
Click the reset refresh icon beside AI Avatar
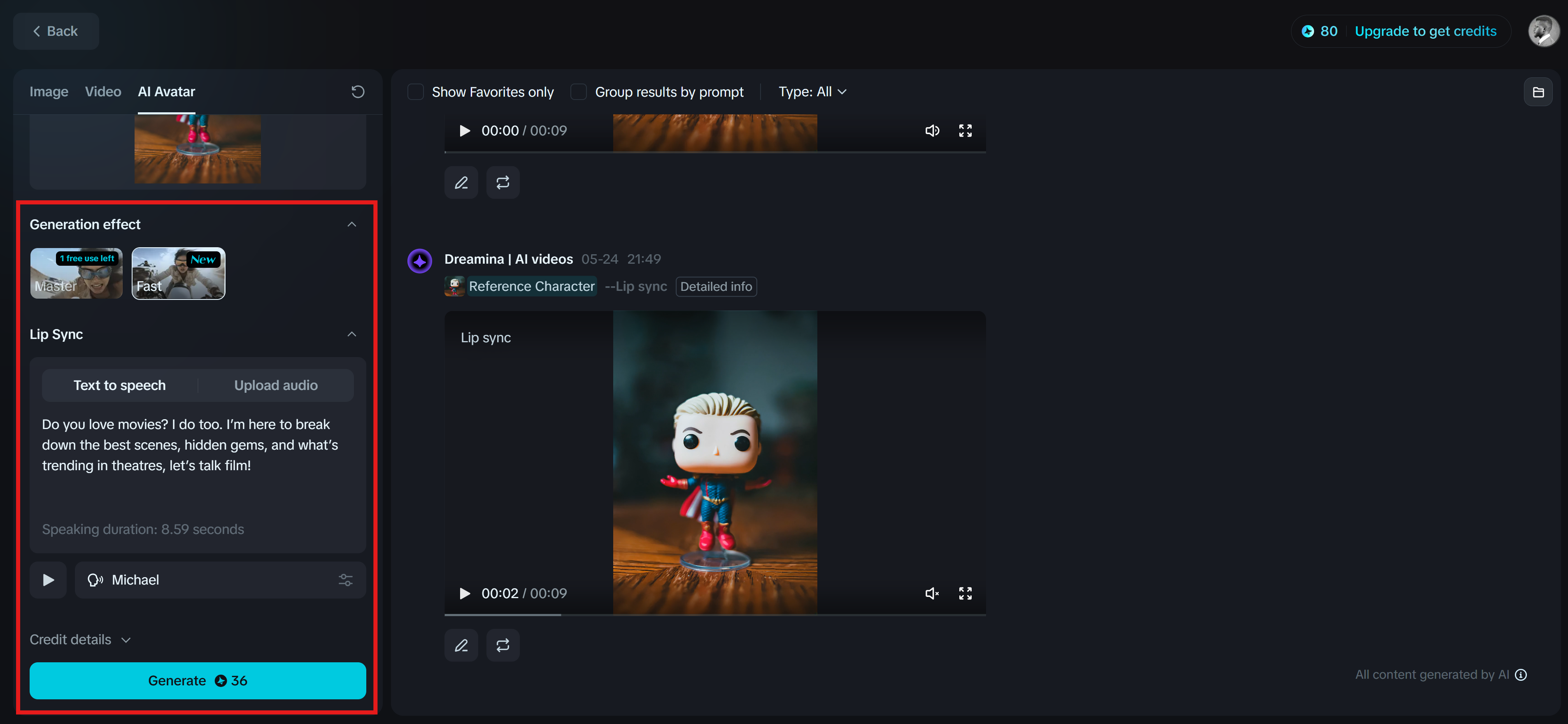(357, 91)
